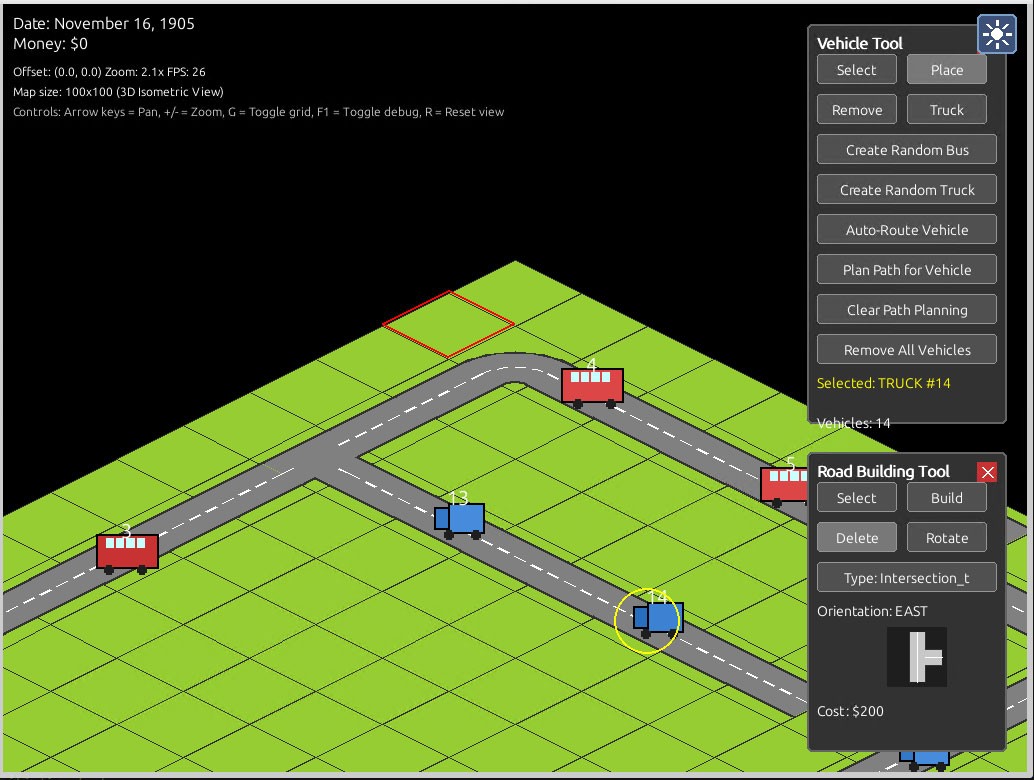The width and height of the screenshot is (1034, 780).
Task: Switch to Delete mode in Road Building Tool
Action: click(856, 537)
